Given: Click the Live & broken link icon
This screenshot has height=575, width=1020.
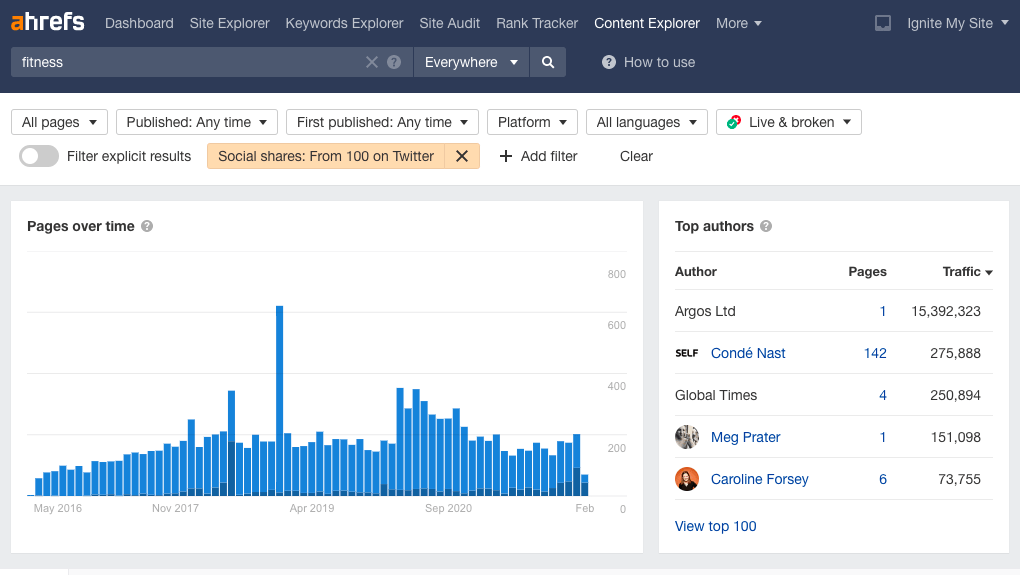Looking at the screenshot, I should tap(734, 122).
